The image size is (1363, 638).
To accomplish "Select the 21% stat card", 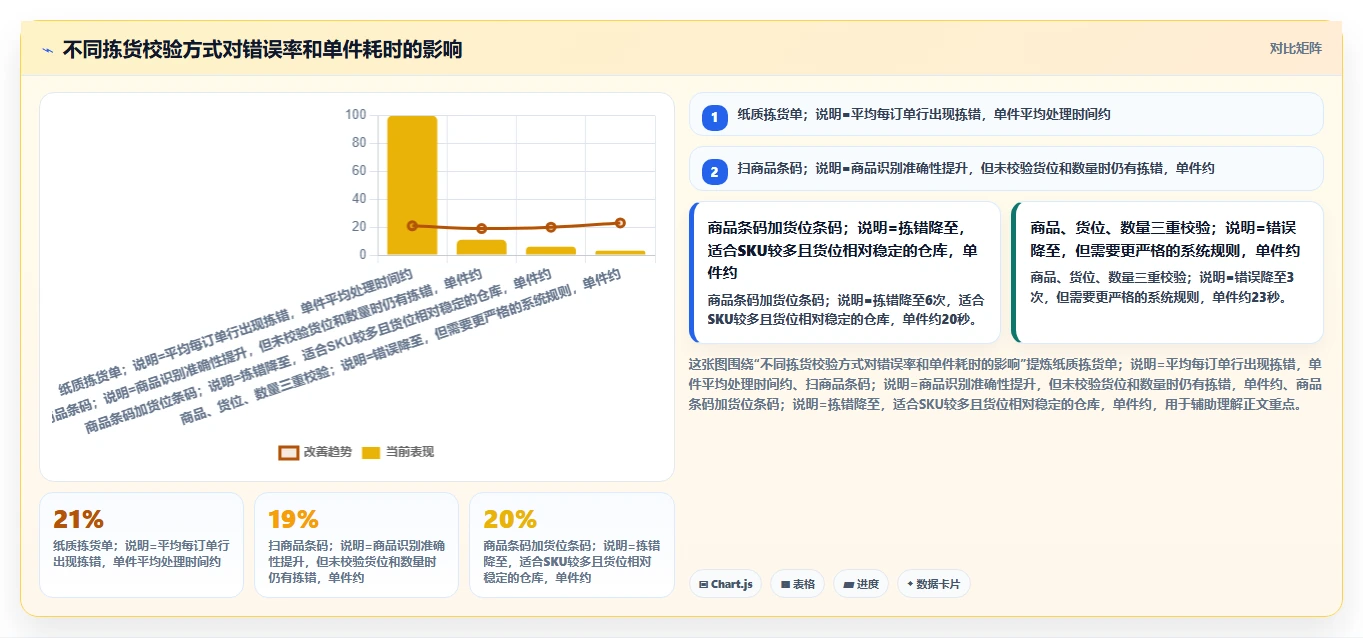I will (x=141, y=545).
